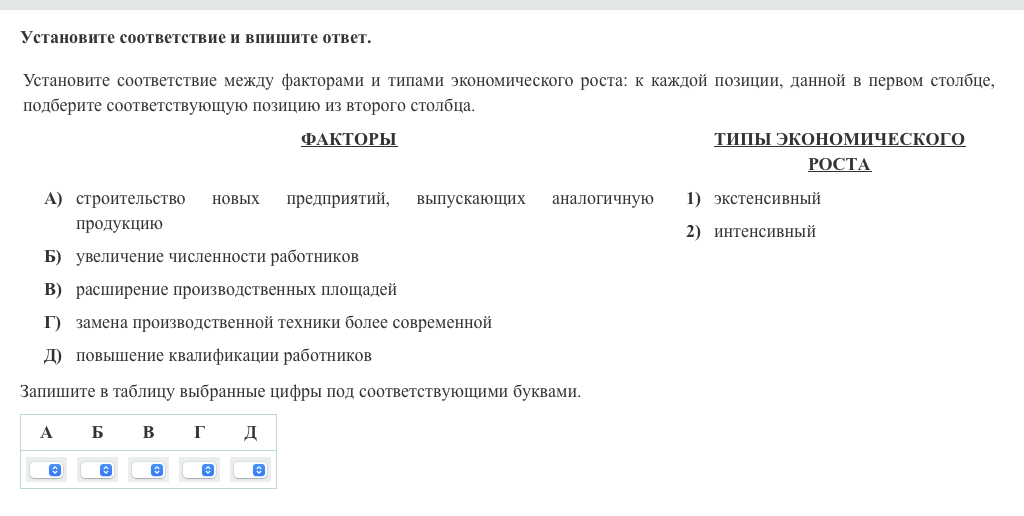Click the table header letter А
This screenshot has height=516, width=1024.
[x=46, y=432]
